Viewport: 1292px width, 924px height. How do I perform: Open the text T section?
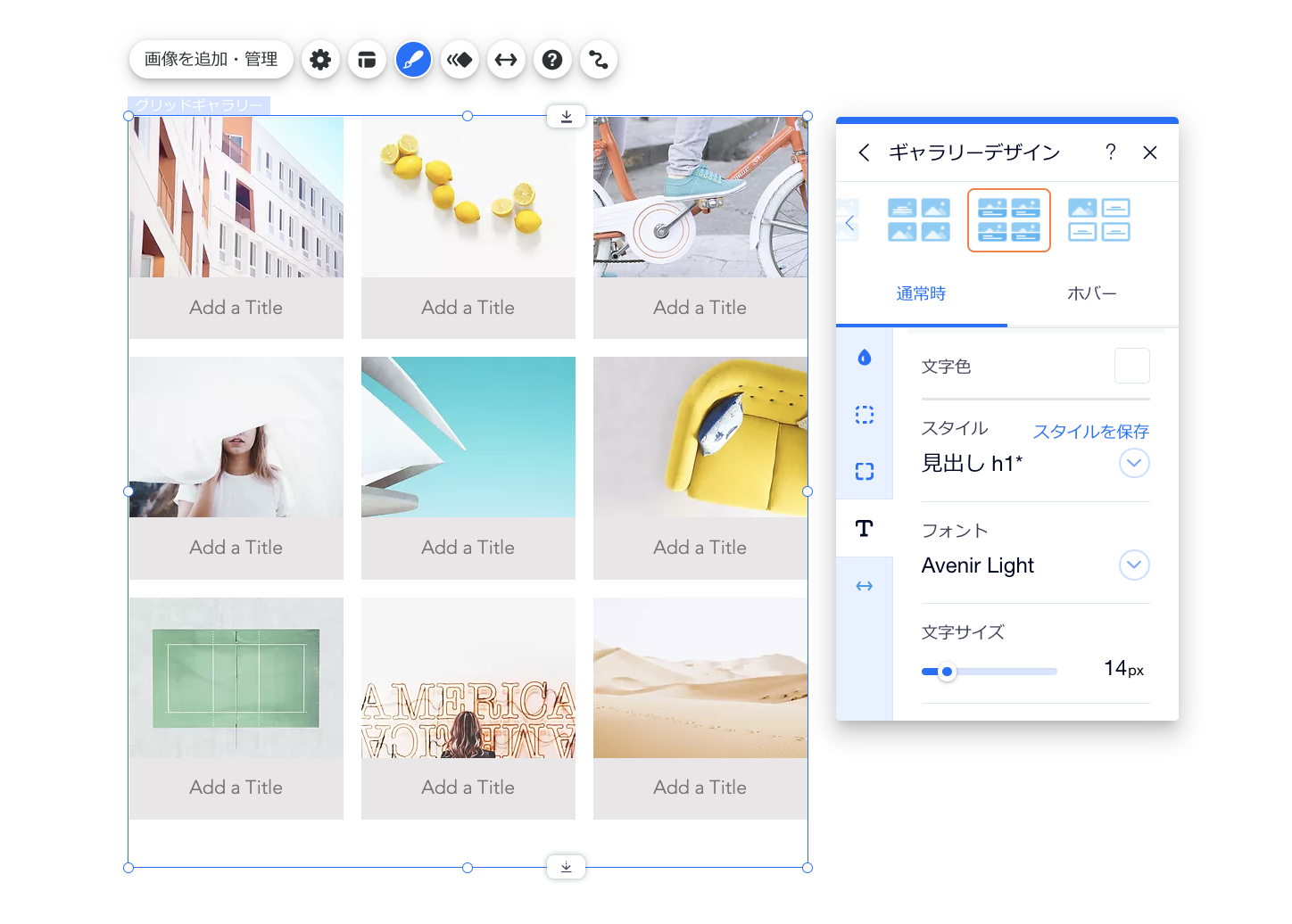pos(865,528)
